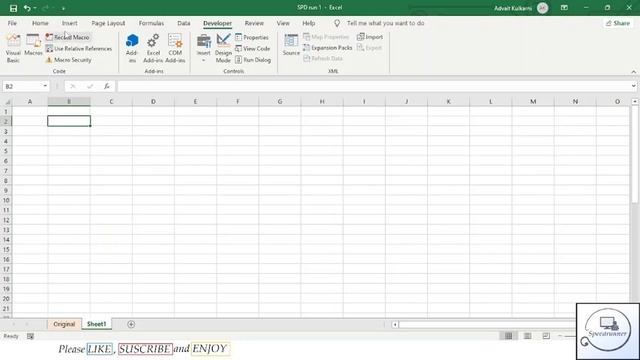Screen dimensions: 640x360
Task: Open the File tab
Action: pyautogui.click(x=12, y=23)
